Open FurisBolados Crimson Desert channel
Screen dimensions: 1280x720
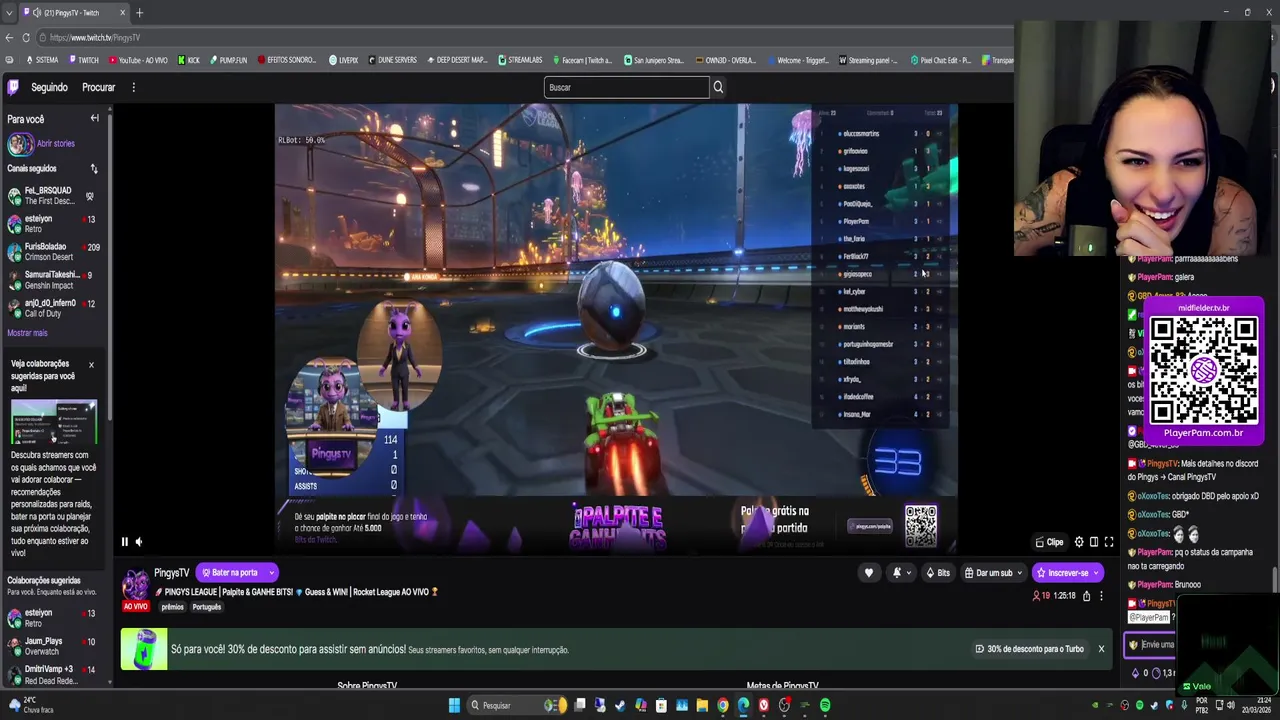(54, 252)
